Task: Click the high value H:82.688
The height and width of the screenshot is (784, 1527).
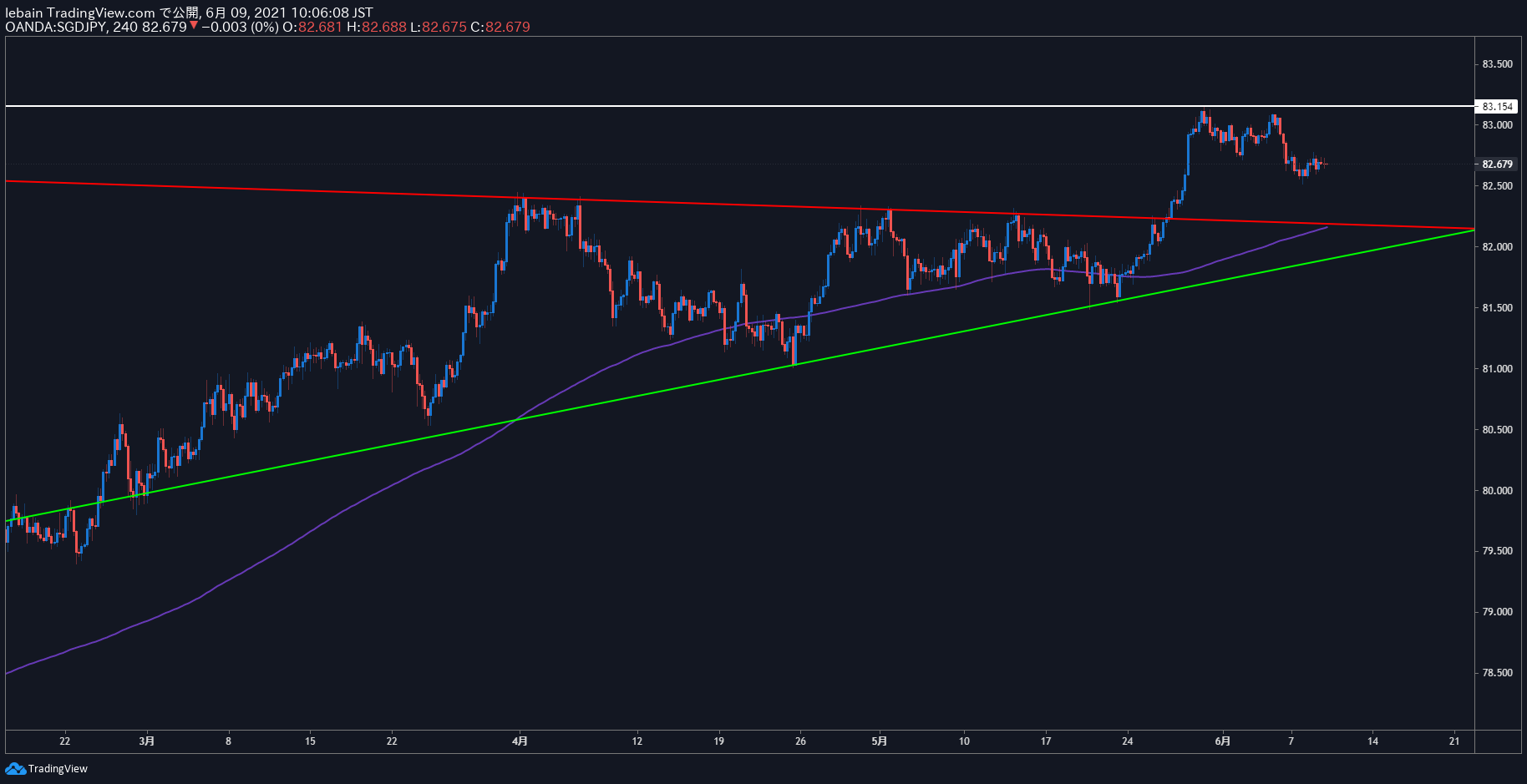Action: (x=377, y=27)
